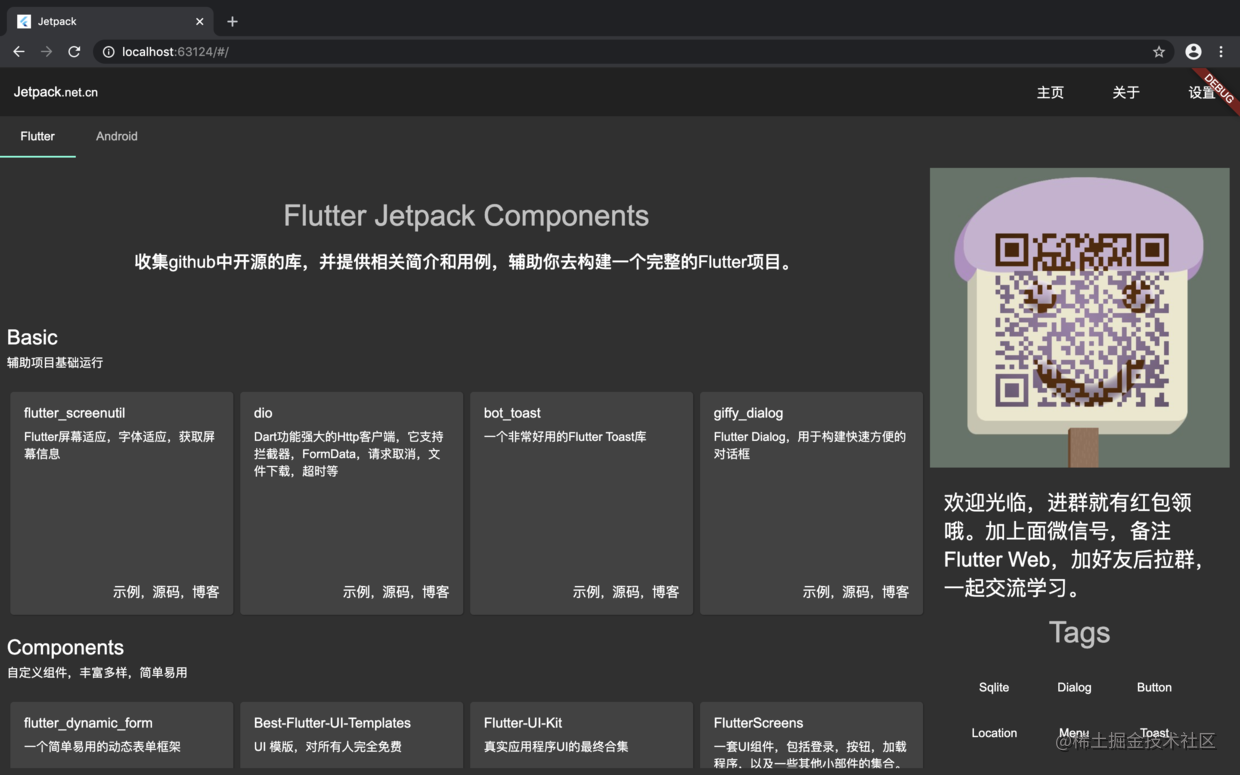Click the address bar showing localhost:63124
Screen dimensions: 1240x775
(633, 52)
